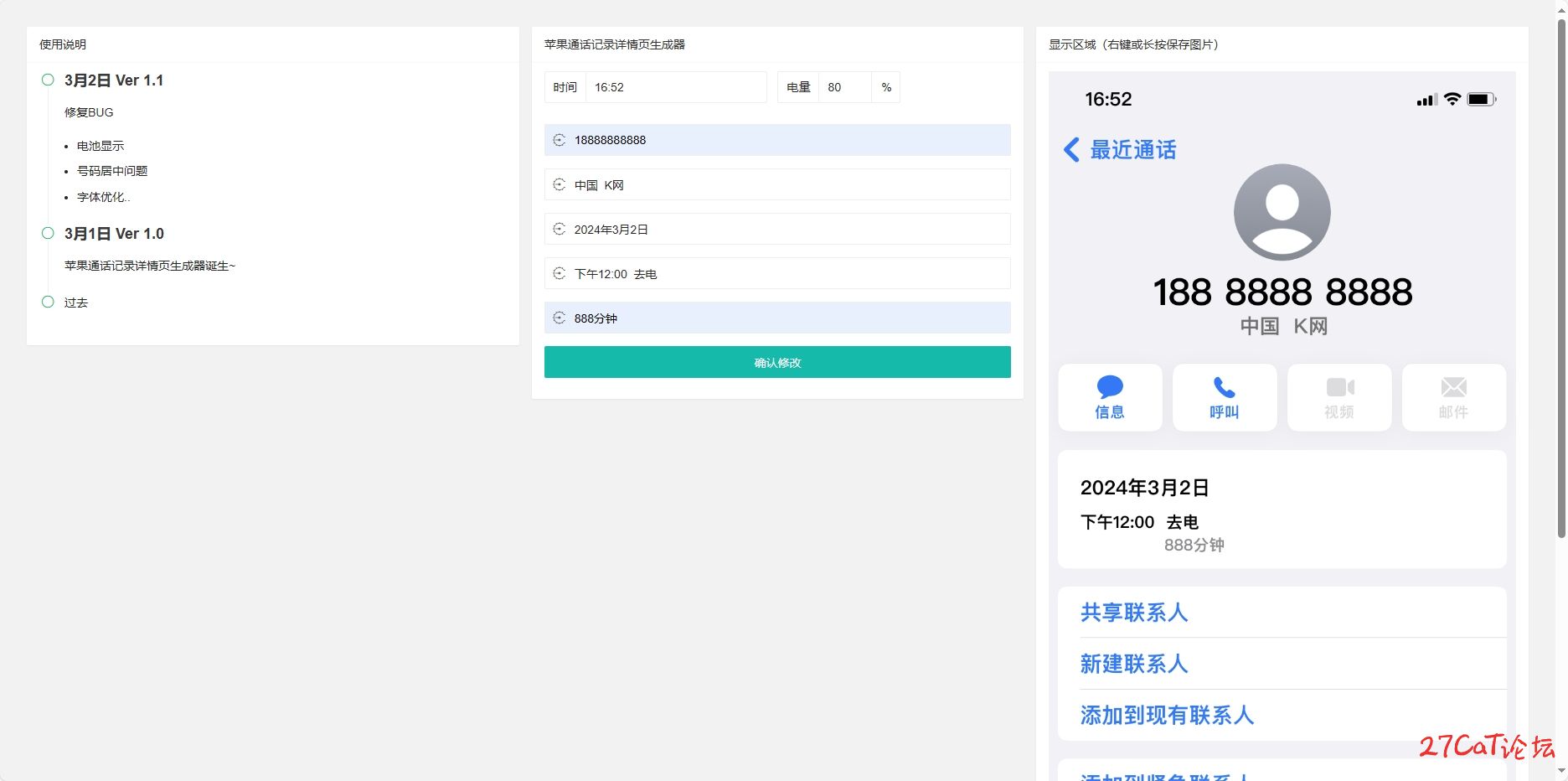Click the 视频 video camera button
Image resolution: width=1568 pixels, height=781 pixels.
[1339, 397]
